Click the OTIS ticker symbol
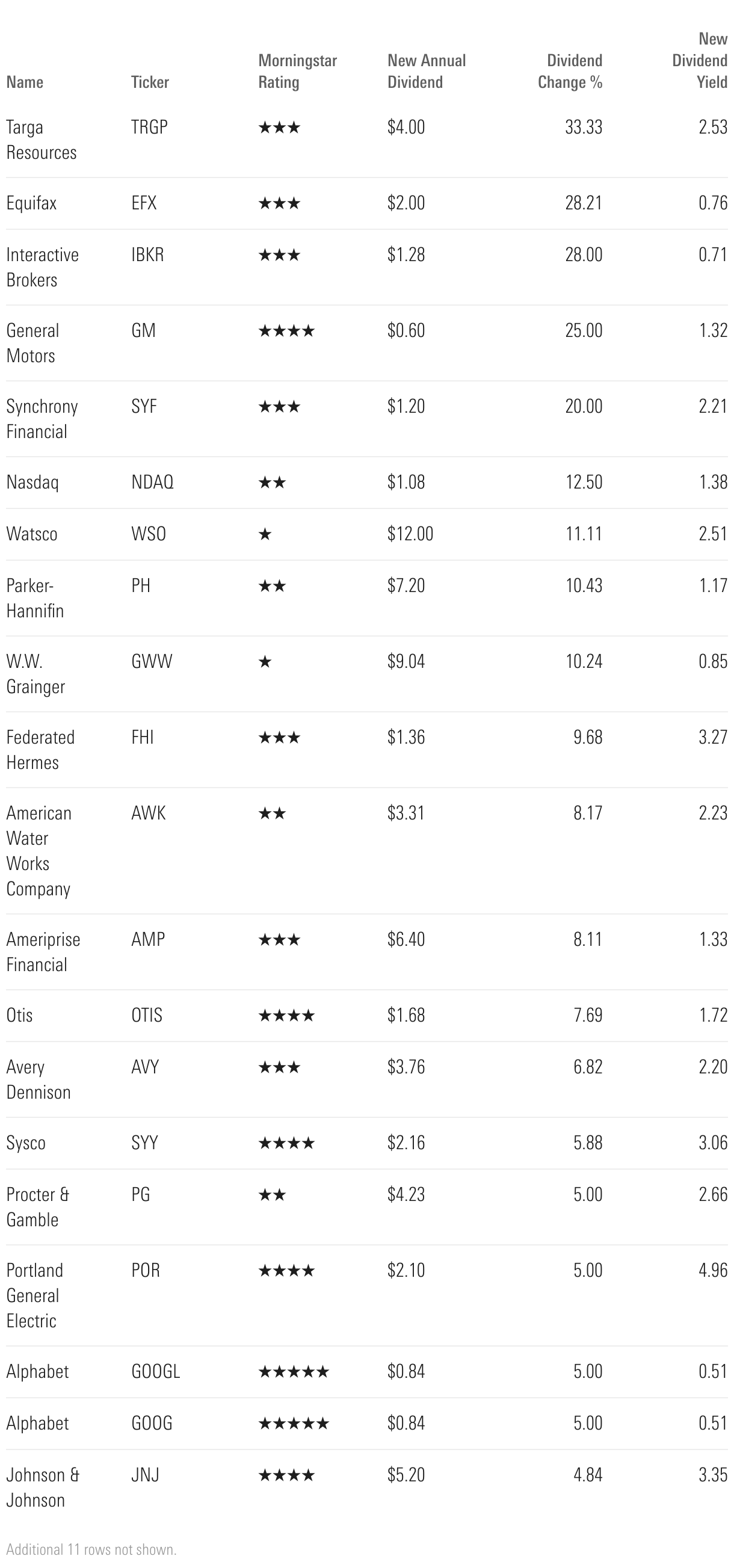The height and width of the screenshot is (1568, 734). click(x=147, y=1015)
